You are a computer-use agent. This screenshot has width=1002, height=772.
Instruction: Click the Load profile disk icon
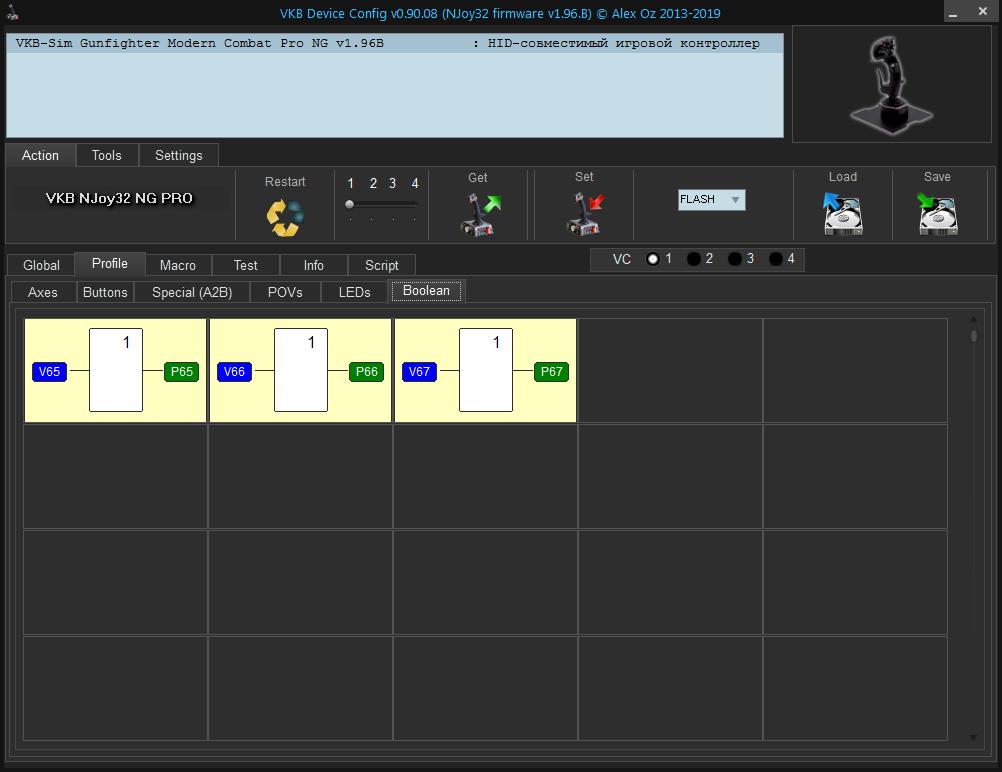pyautogui.click(x=842, y=213)
